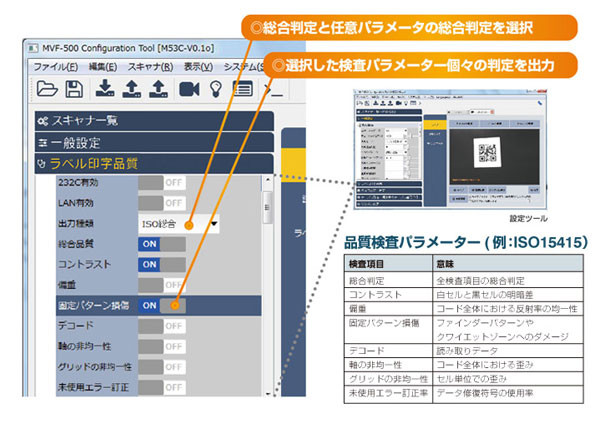Save configuration with the floppy disk icon
The height and width of the screenshot is (421, 598).
coord(74,90)
